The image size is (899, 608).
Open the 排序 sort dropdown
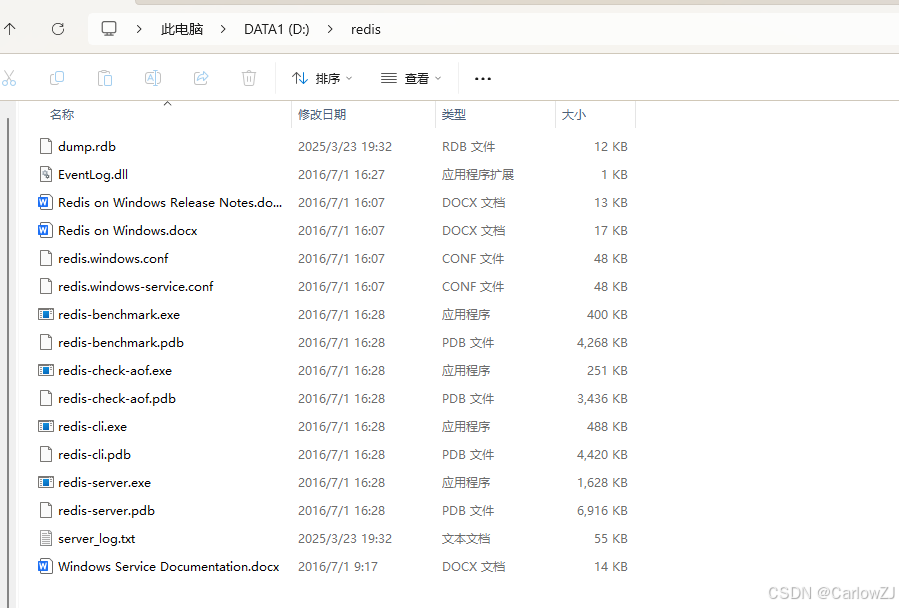322,78
